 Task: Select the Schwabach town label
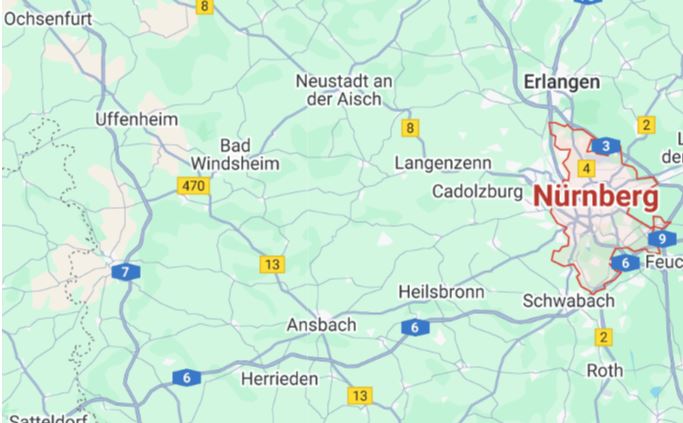(568, 301)
